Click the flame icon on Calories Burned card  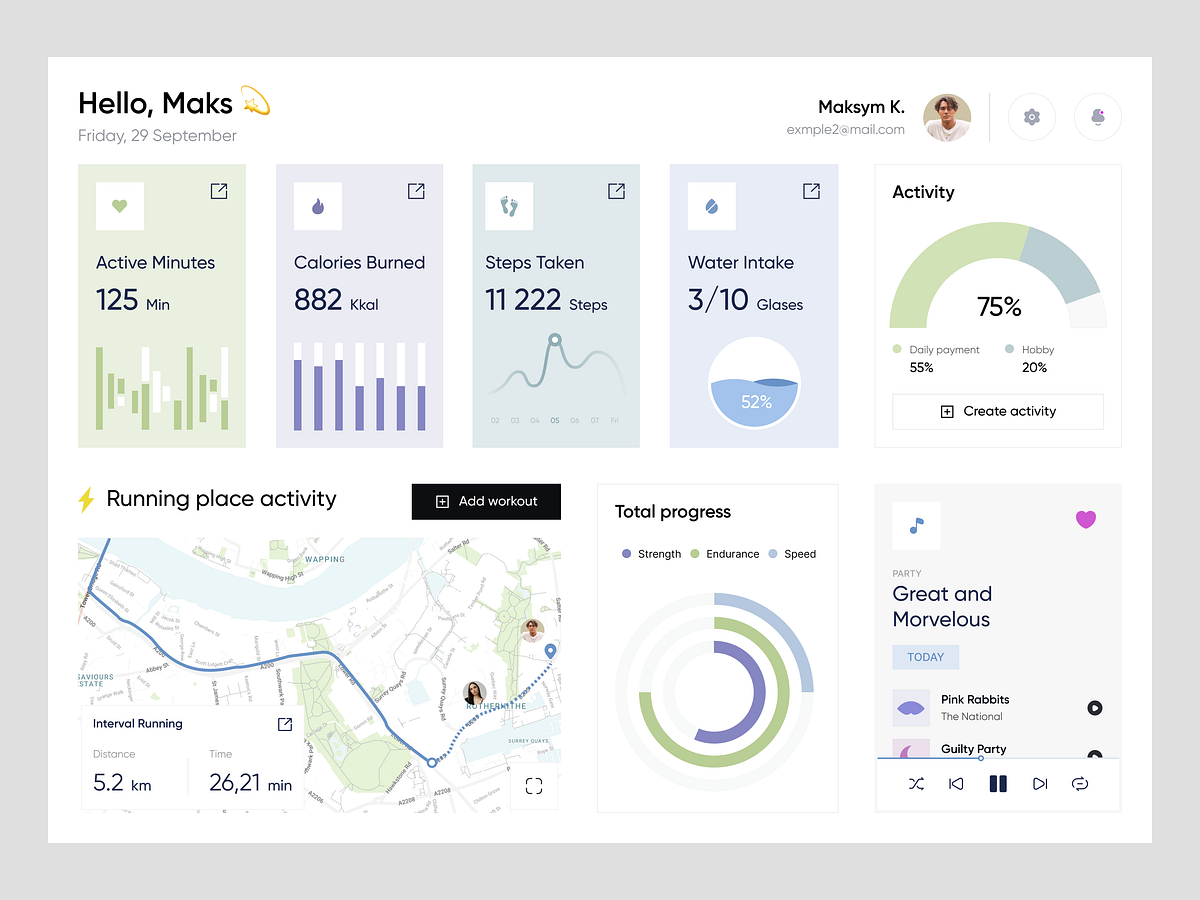pyautogui.click(x=317, y=206)
